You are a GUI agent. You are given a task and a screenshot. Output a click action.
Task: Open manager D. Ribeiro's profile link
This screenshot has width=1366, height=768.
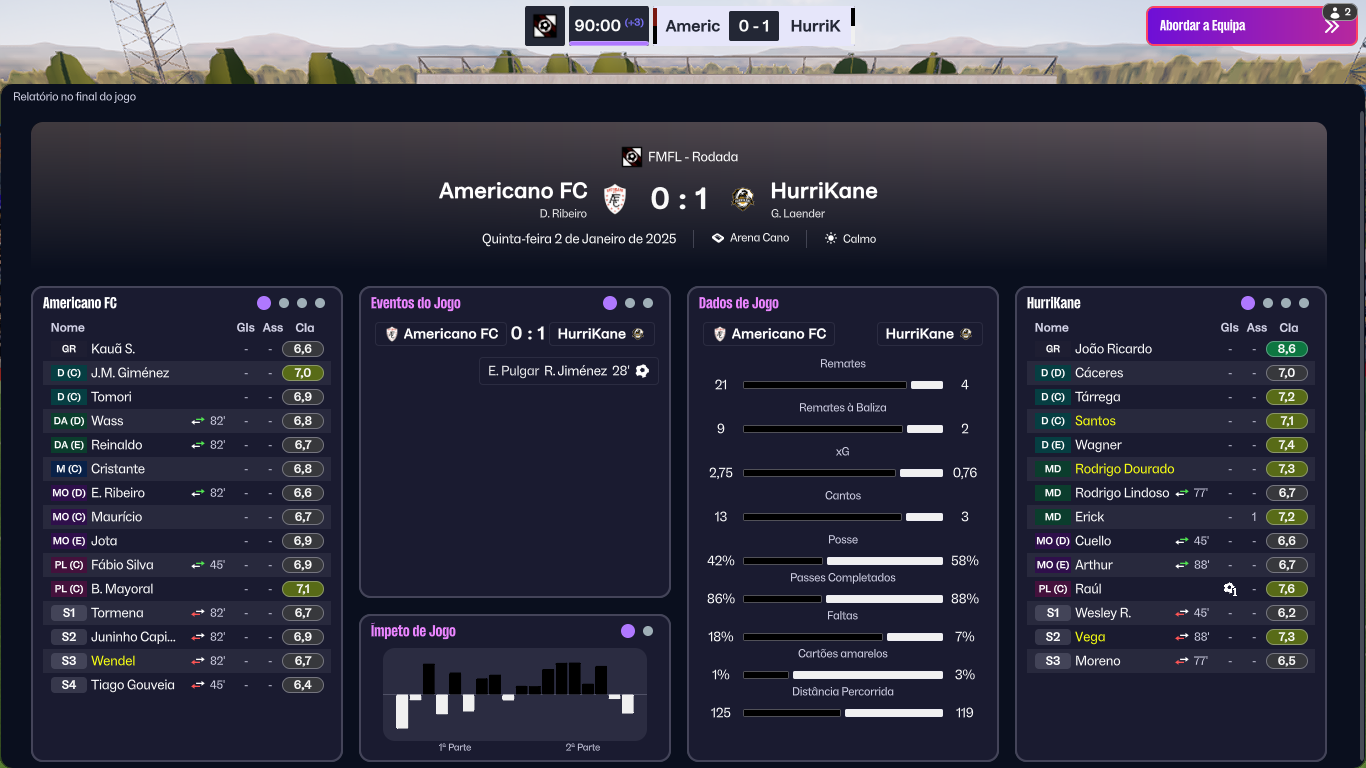tap(563, 214)
